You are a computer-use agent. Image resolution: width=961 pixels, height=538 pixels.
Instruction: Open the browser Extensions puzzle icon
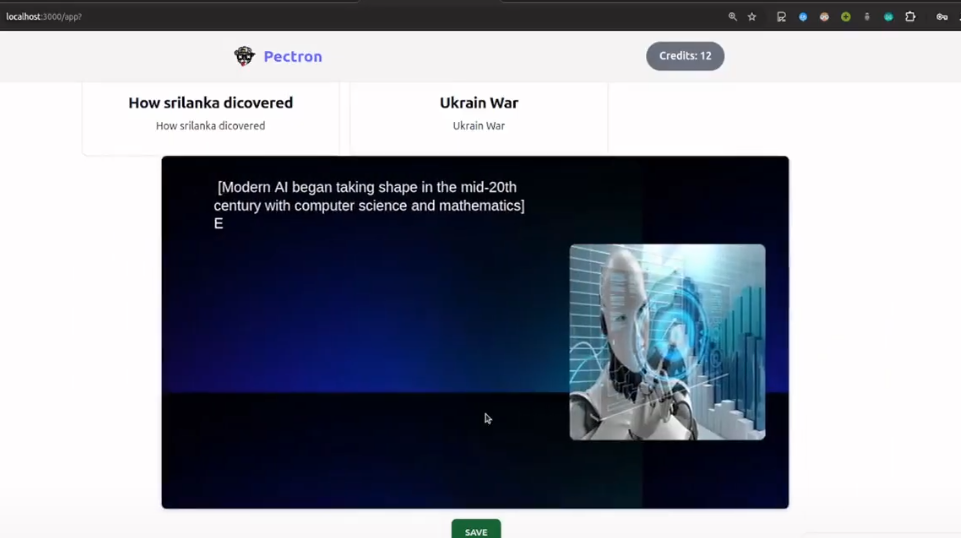910,17
